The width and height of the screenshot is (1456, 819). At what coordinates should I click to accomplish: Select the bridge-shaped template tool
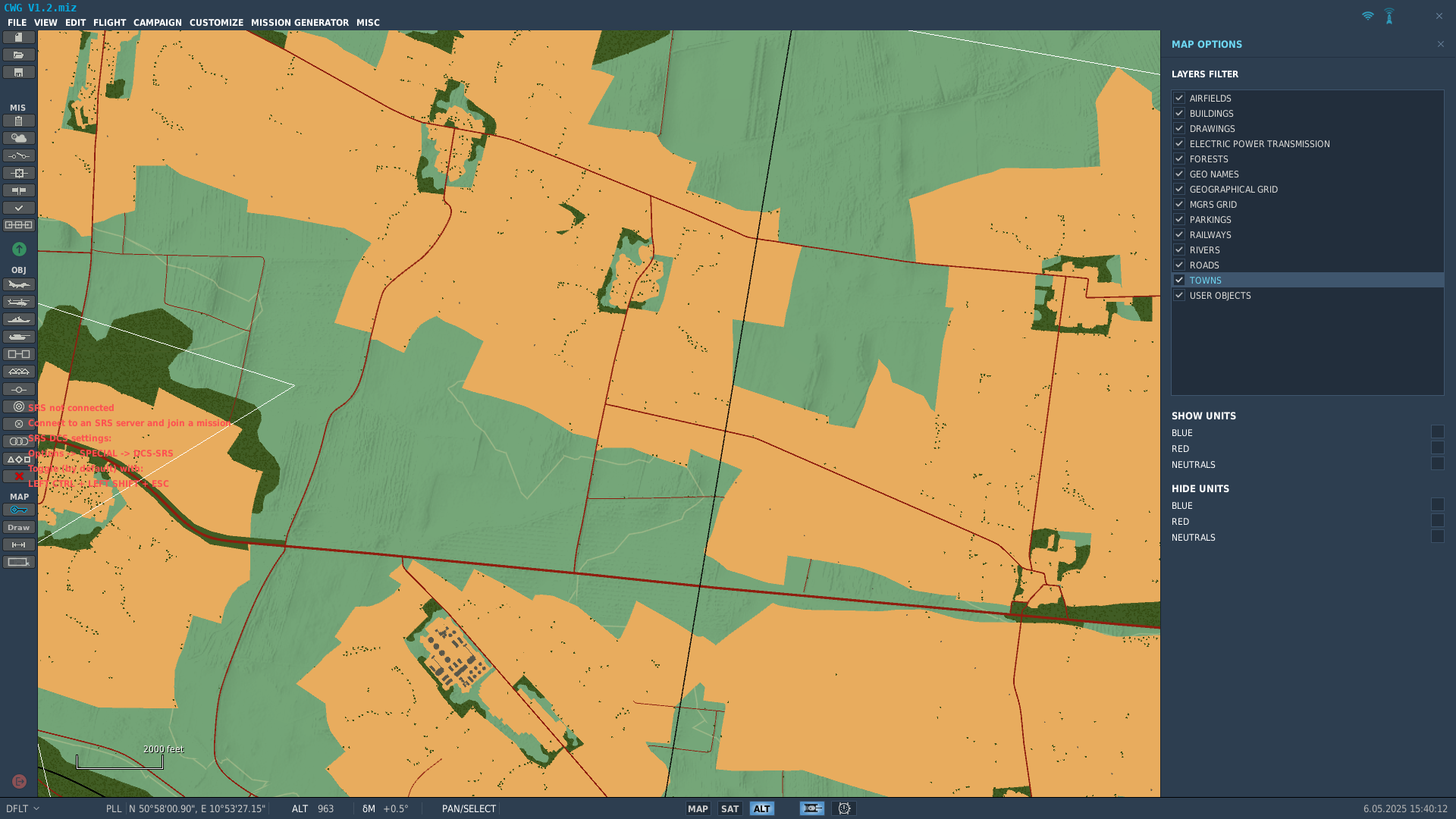tap(18, 372)
